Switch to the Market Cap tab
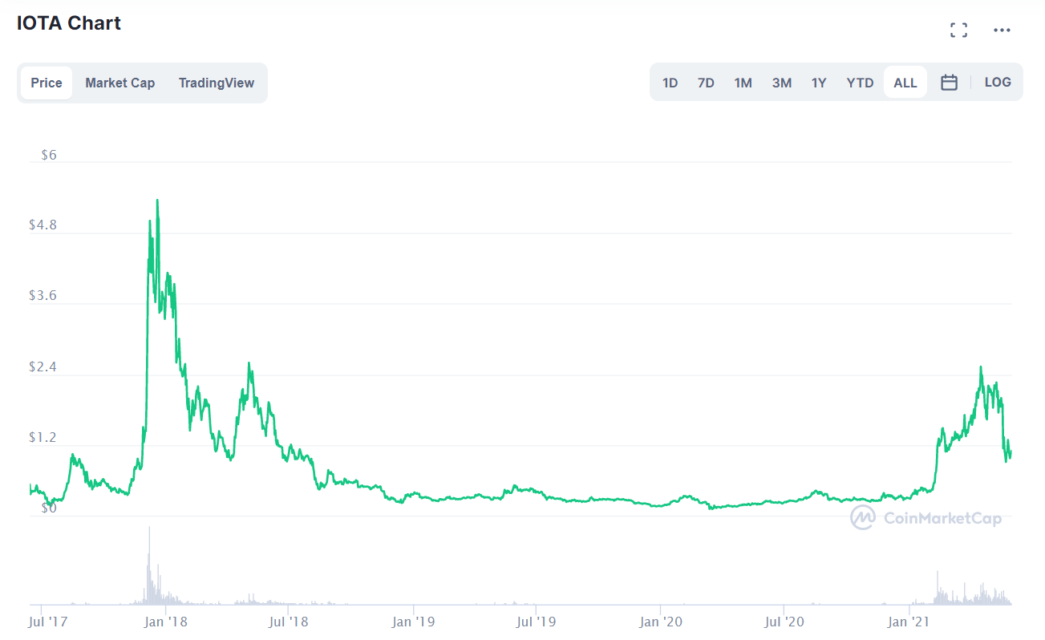This screenshot has height=640, width=1045. coord(120,83)
